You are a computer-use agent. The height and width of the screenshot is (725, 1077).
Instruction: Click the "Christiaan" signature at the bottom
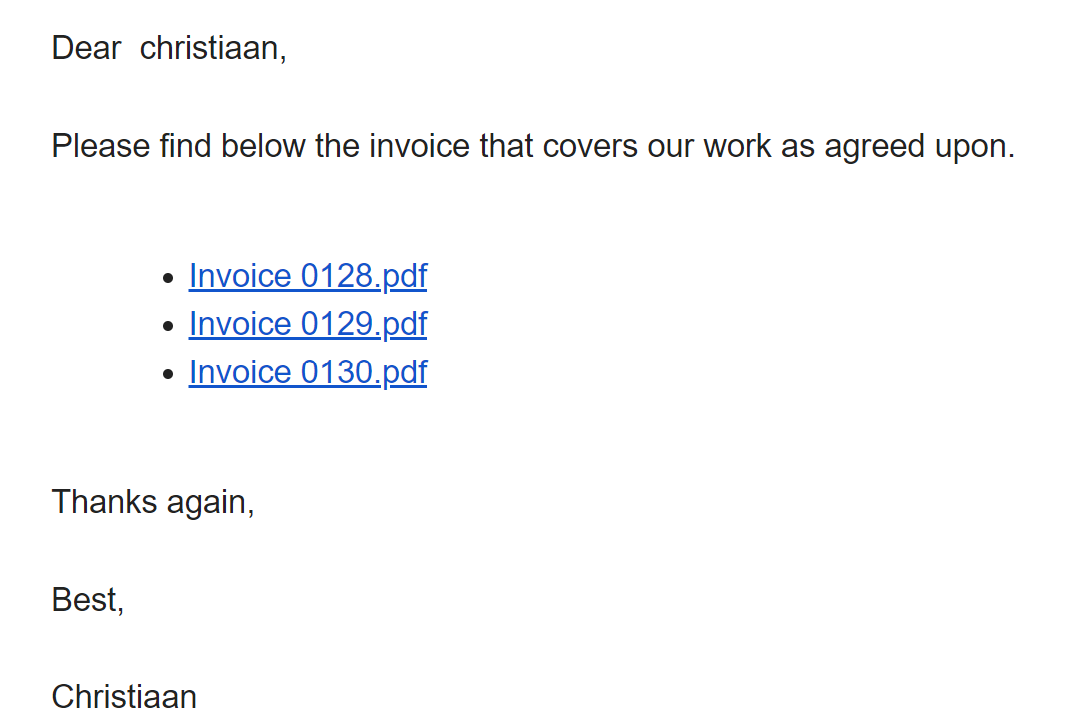(124, 697)
